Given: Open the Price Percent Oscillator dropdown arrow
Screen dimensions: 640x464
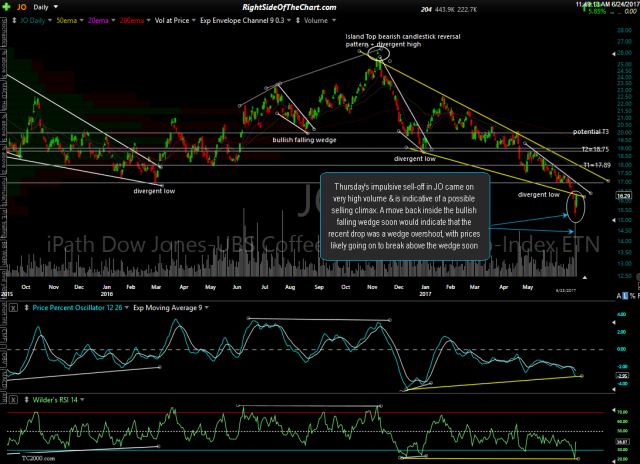Looking at the screenshot, I should (x=127, y=308).
